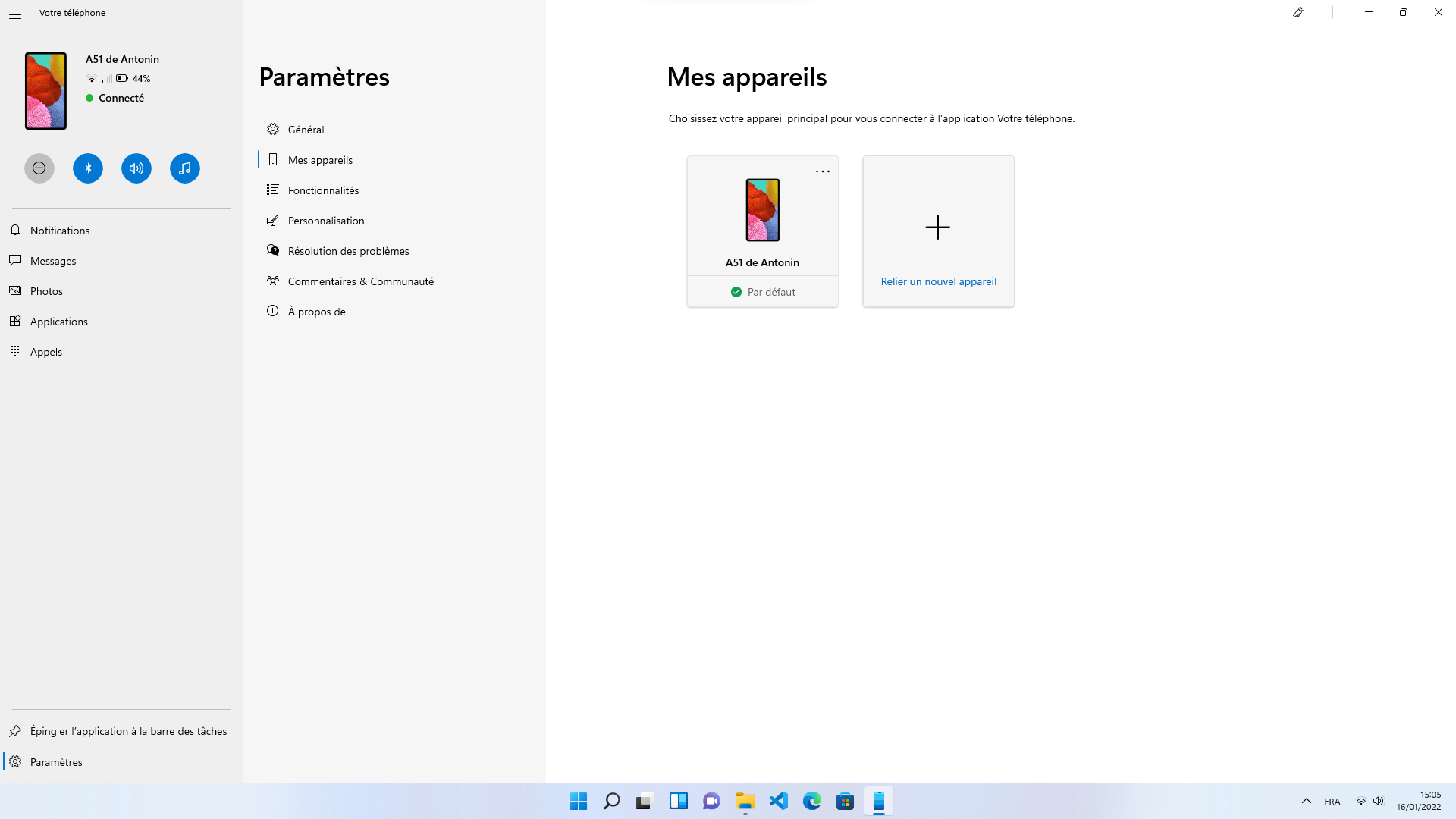Open Teams Chat in taskbar

point(711,801)
